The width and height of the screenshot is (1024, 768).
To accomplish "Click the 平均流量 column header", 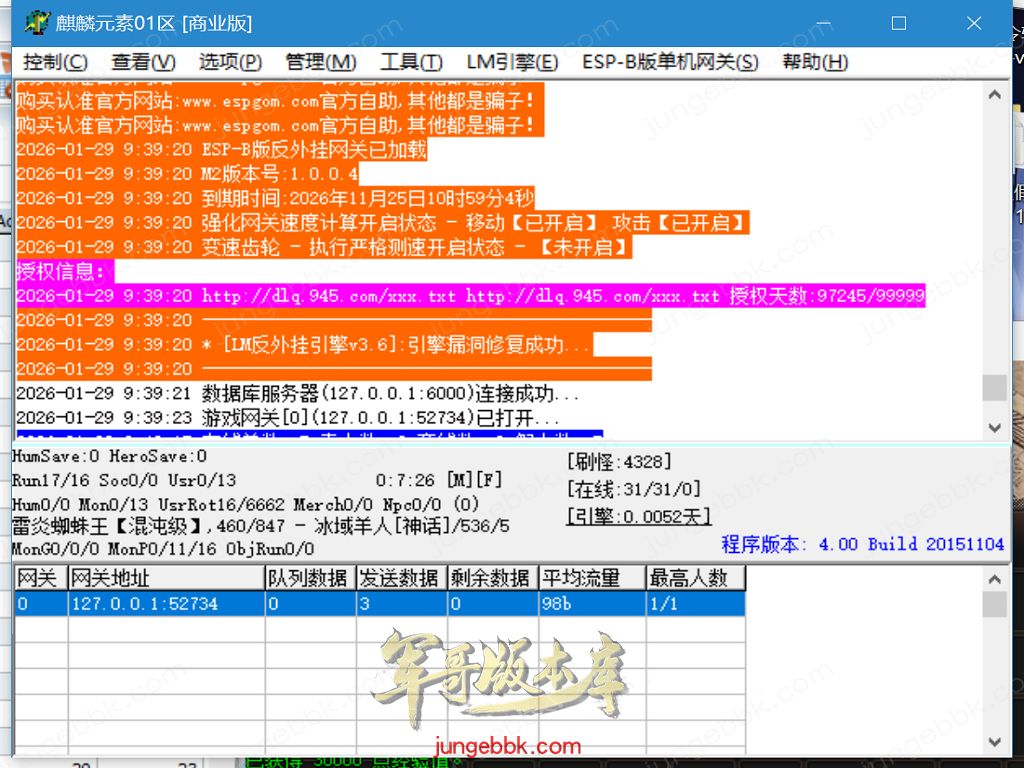I will point(591,578).
